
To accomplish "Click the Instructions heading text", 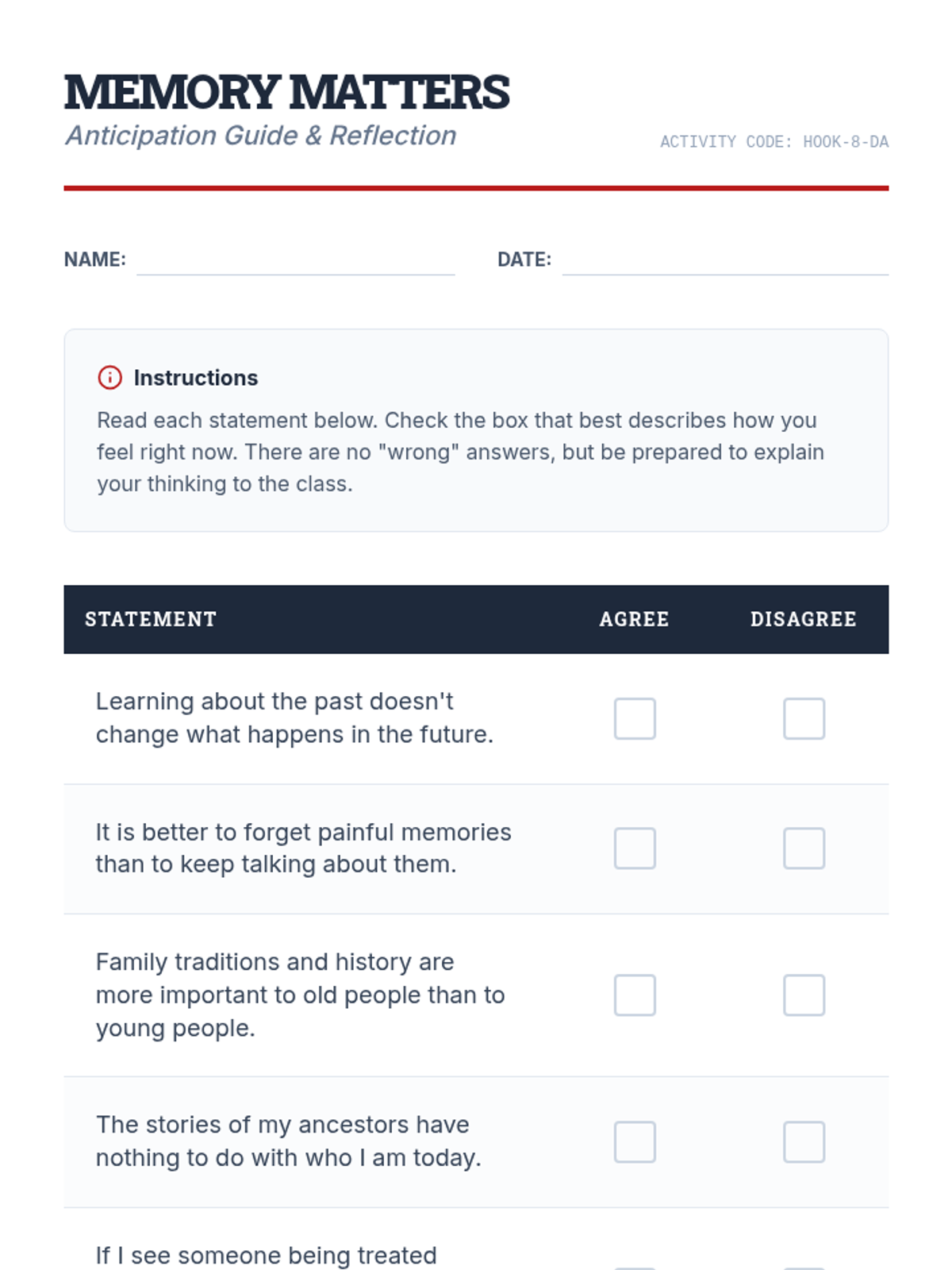I will click(x=196, y=378).
